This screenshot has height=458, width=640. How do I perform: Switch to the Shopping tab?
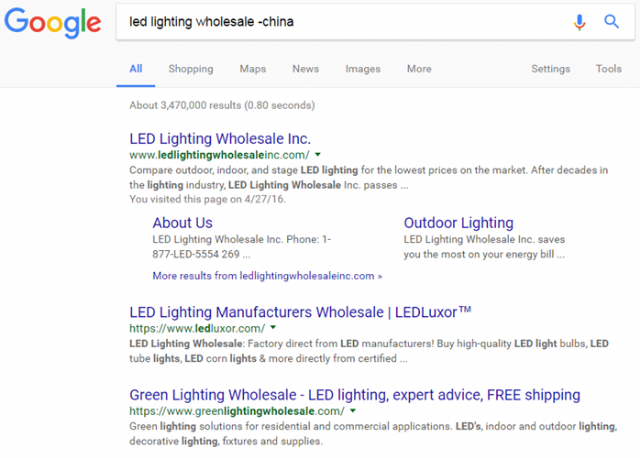click(191, 69)
